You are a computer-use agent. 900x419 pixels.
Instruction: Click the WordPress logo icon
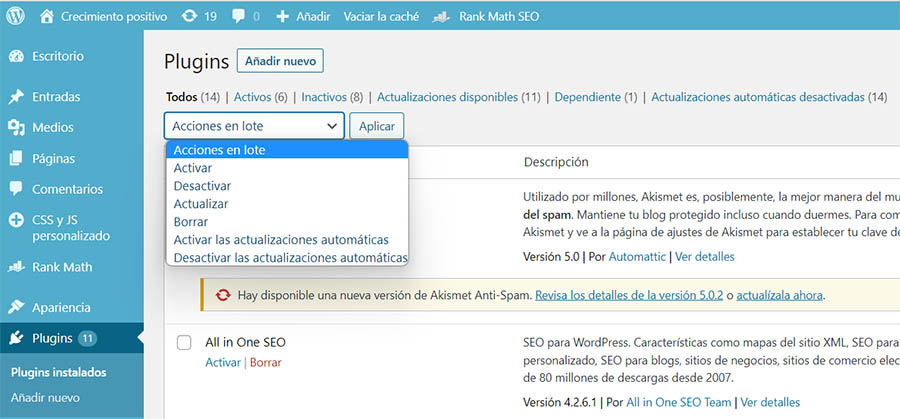(x=17, y=17)
